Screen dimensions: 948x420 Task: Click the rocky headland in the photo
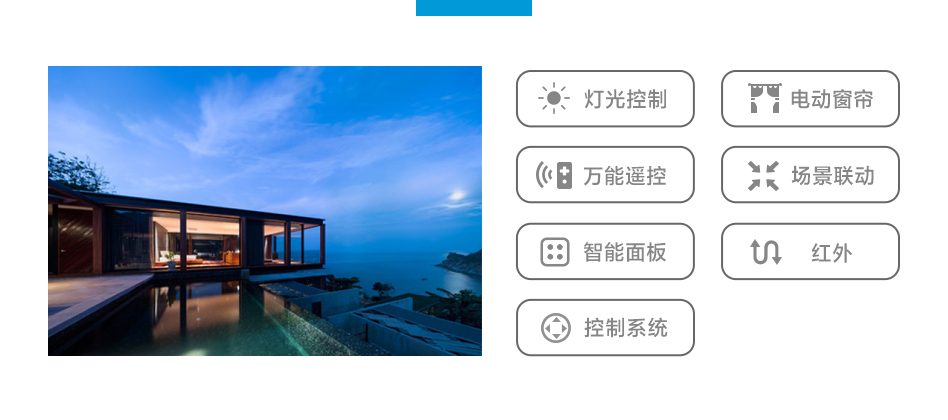pyautogui.click(x=461, y=263)
